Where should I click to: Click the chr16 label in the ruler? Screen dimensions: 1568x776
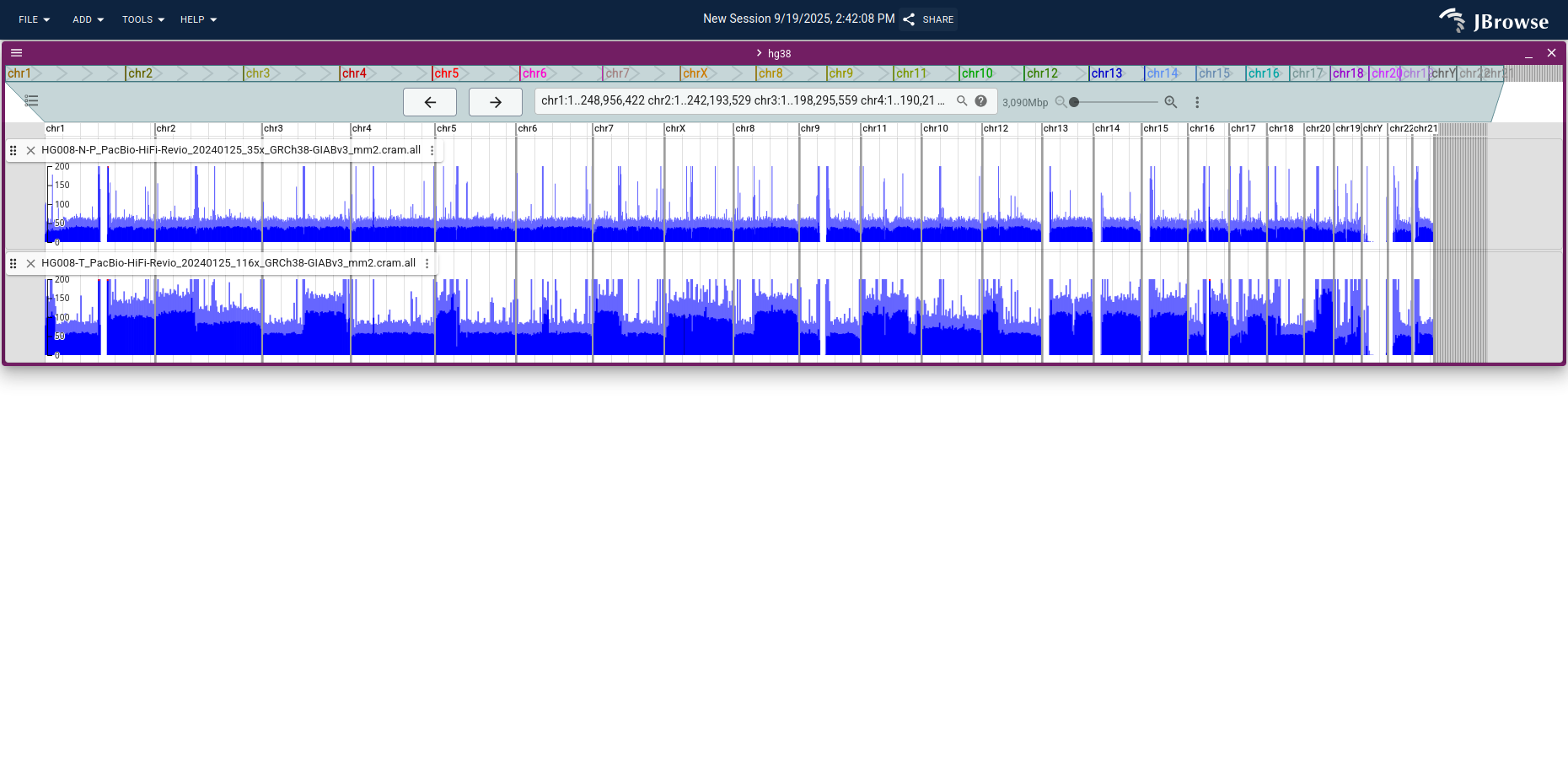[1202, 128]
